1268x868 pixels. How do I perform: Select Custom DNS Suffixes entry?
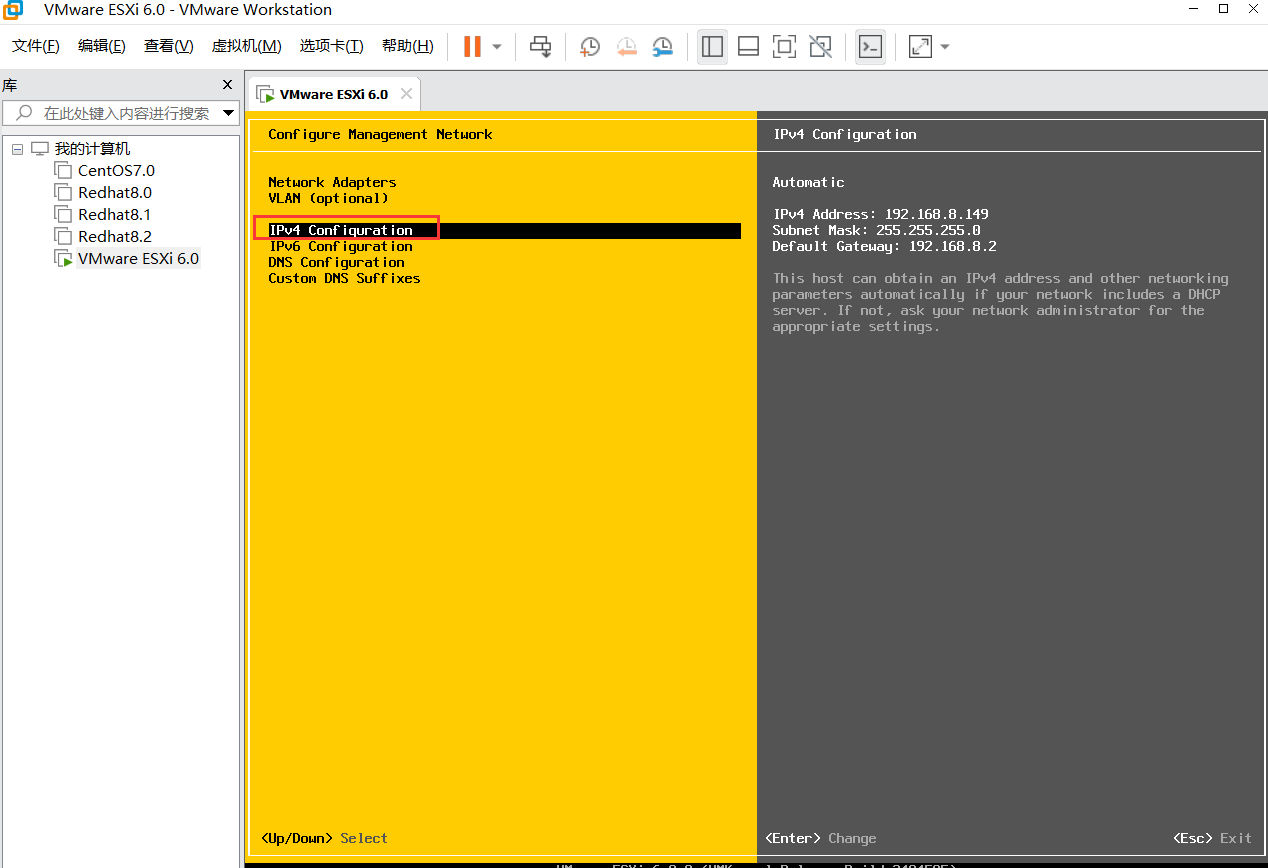coord(344,278)
